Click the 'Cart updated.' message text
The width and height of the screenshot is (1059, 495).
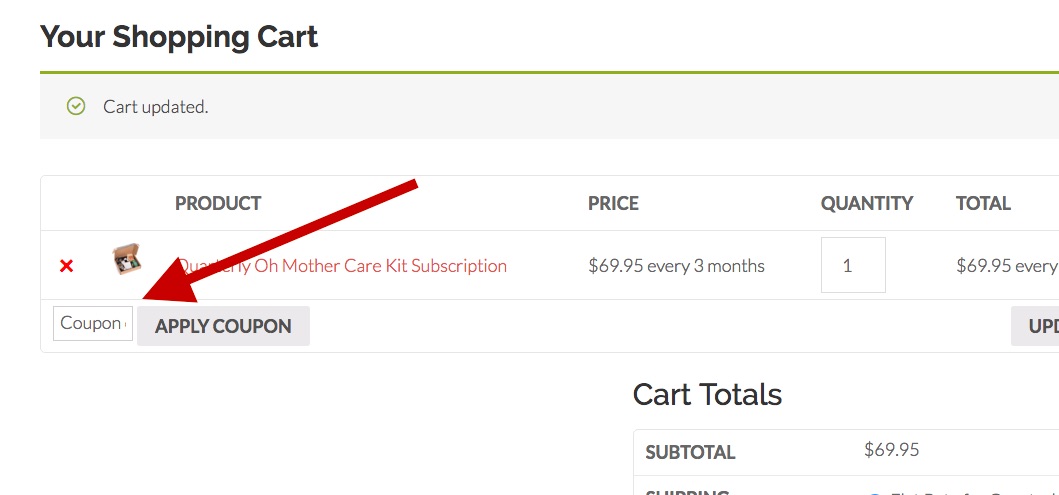[x=156, y=107]
